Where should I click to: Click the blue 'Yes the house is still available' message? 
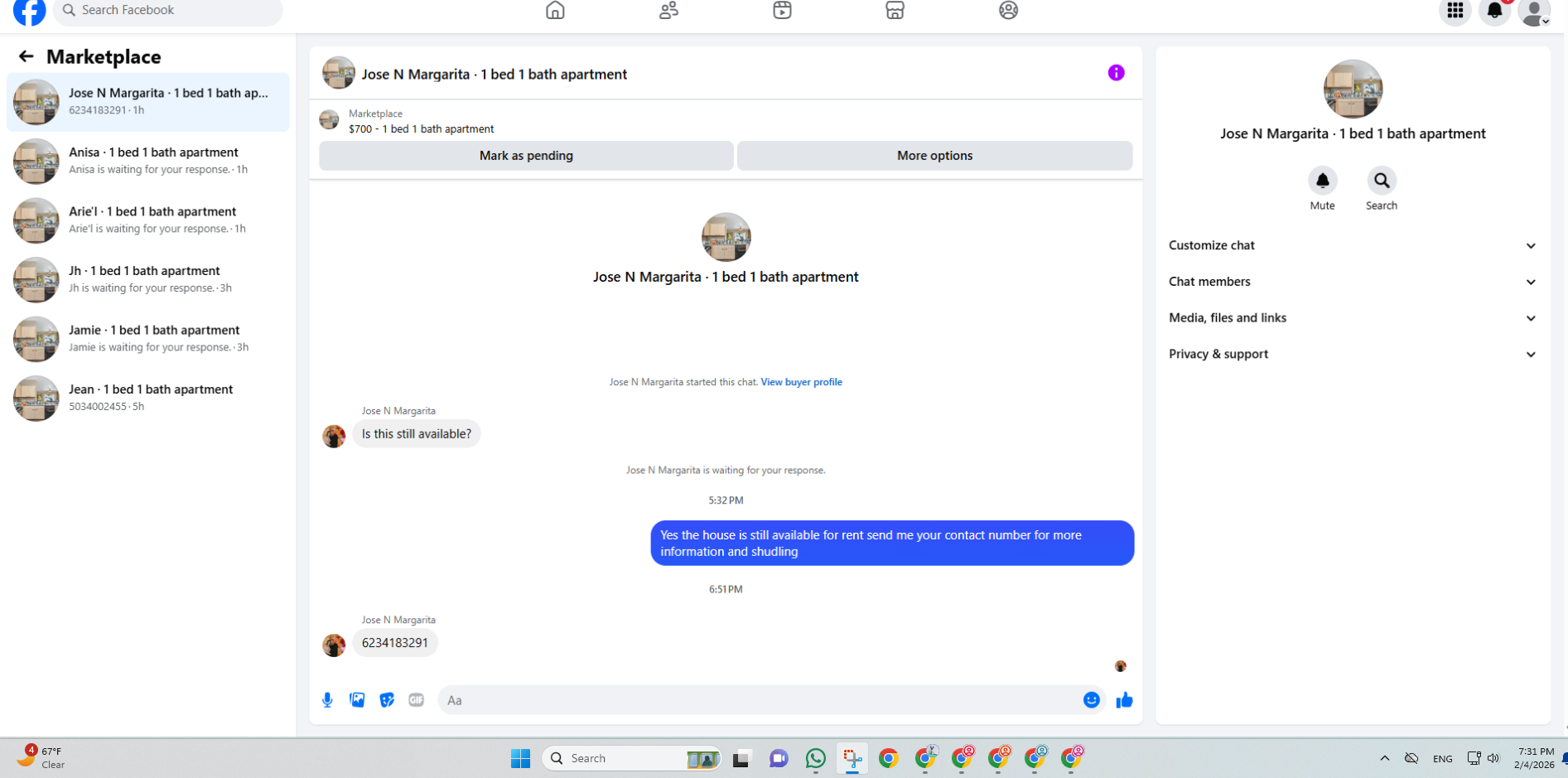892,544
